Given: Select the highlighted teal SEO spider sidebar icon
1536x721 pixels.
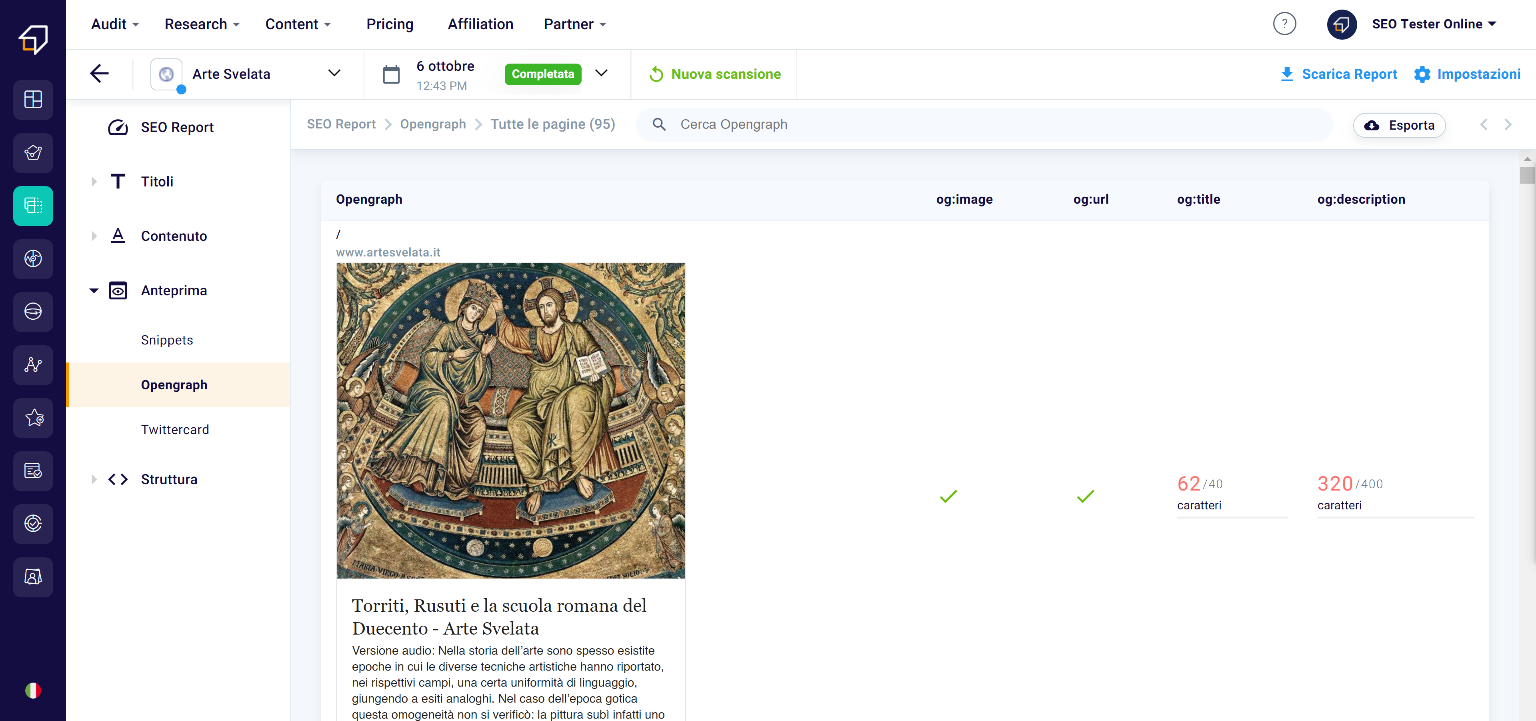Looking at the screenshot, I should [x=33, y=206].
